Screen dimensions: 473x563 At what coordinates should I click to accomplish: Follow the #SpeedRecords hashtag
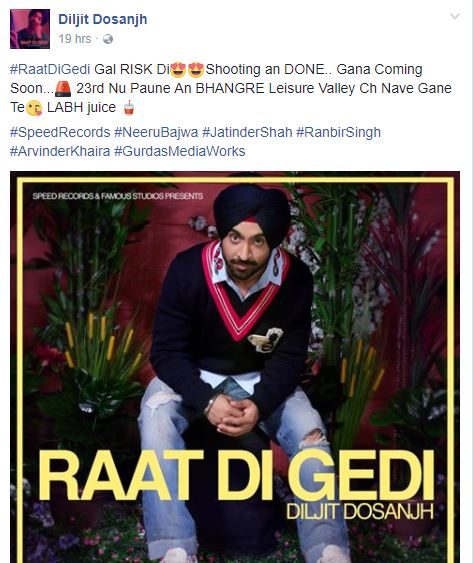(60, 132)
